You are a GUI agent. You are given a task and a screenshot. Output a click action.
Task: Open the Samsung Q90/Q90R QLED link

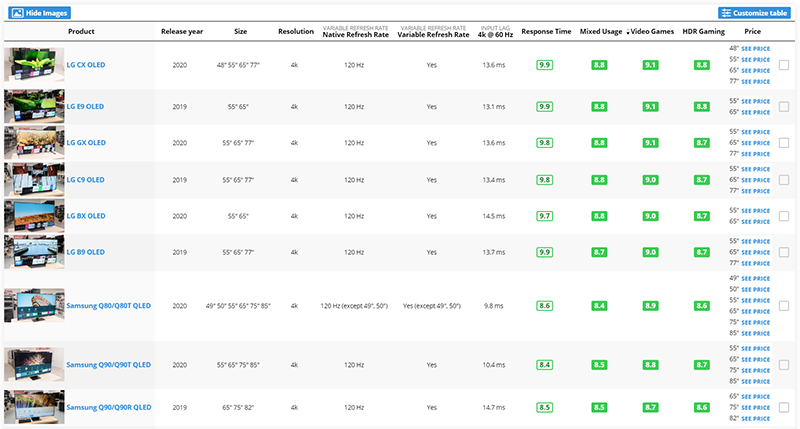click(x=109, y=407)
